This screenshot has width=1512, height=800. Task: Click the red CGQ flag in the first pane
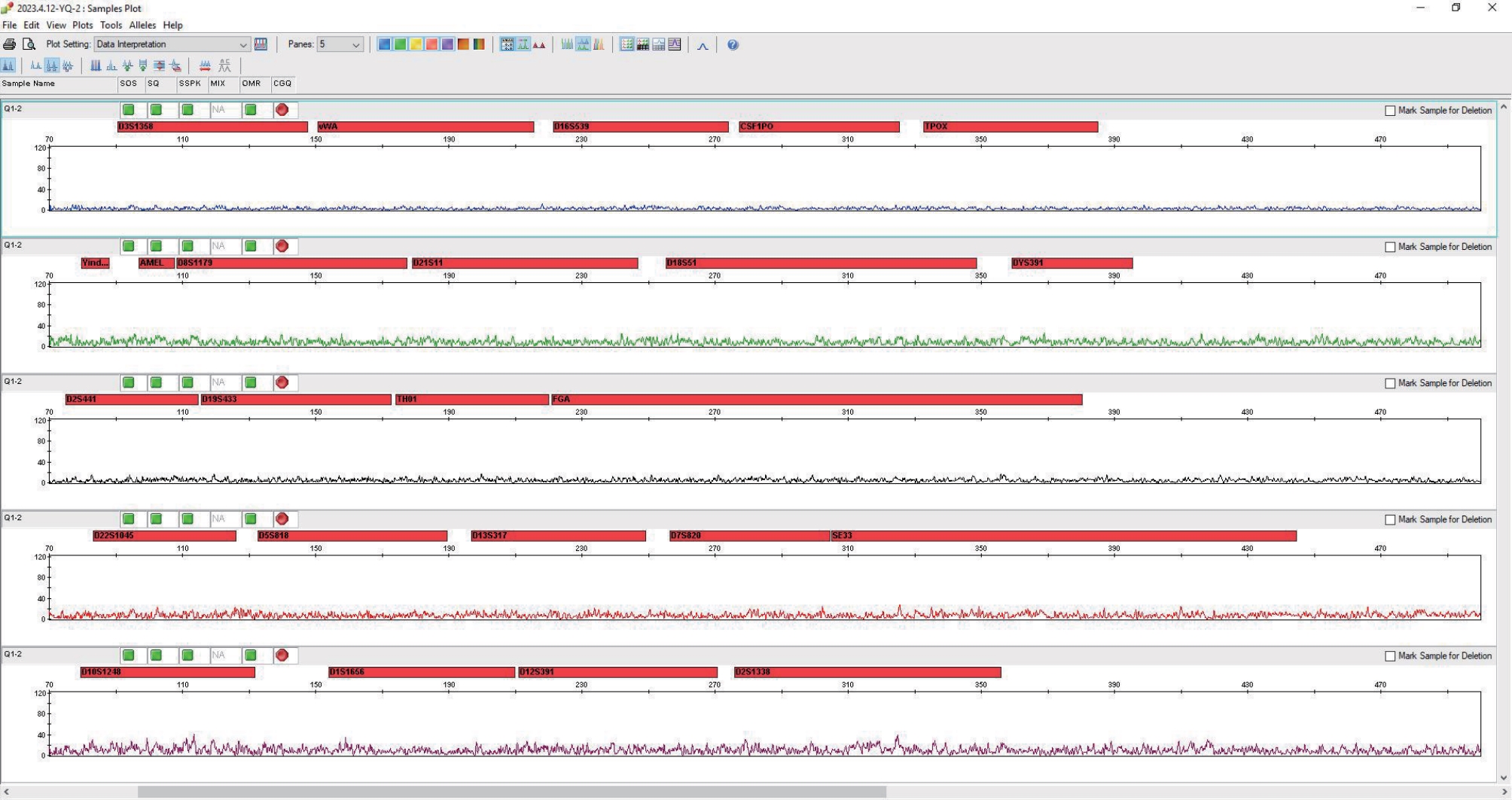282,110
